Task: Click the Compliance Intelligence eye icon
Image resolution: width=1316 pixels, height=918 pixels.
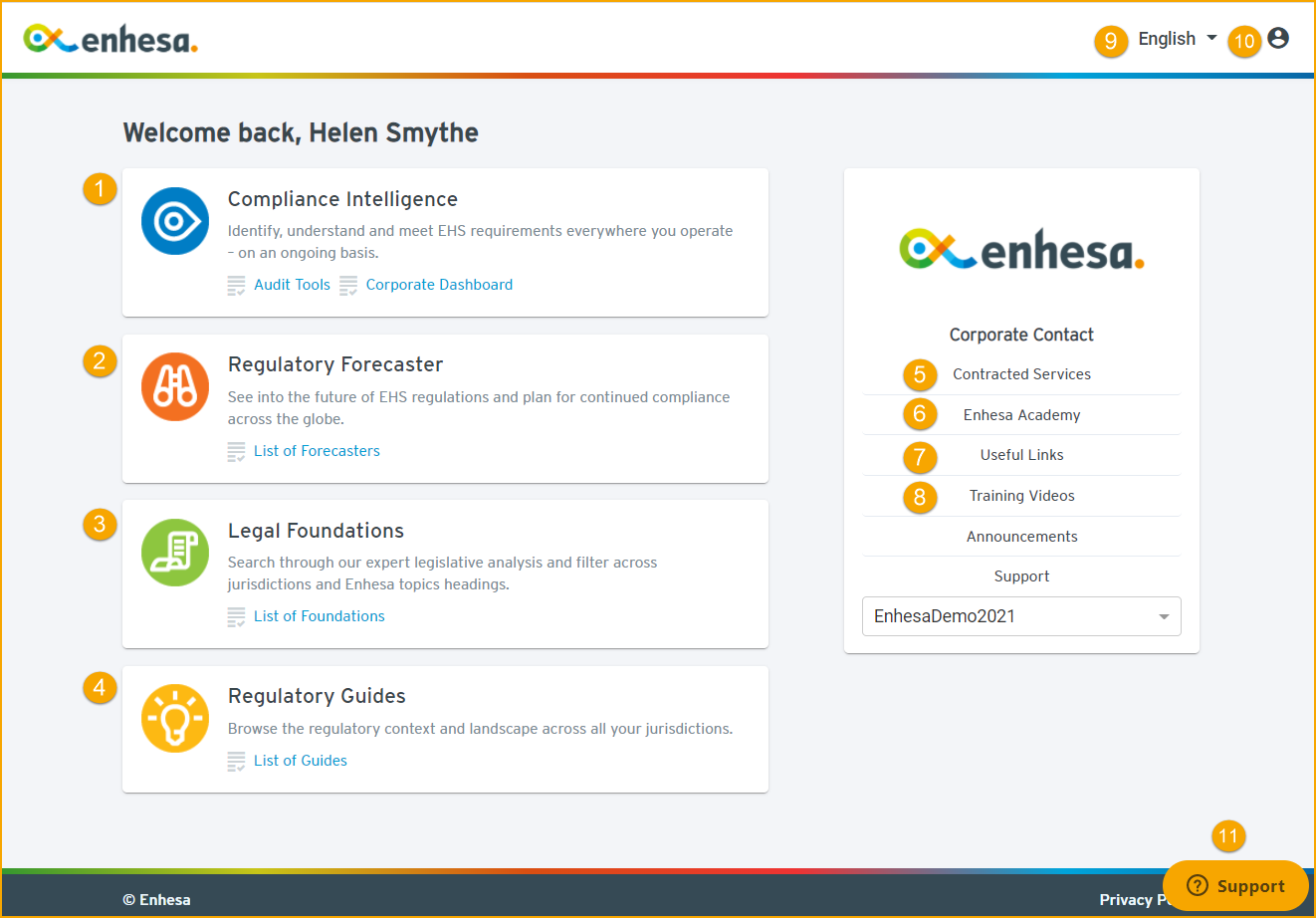Action: pyautogui.click(x=175, y=221)
